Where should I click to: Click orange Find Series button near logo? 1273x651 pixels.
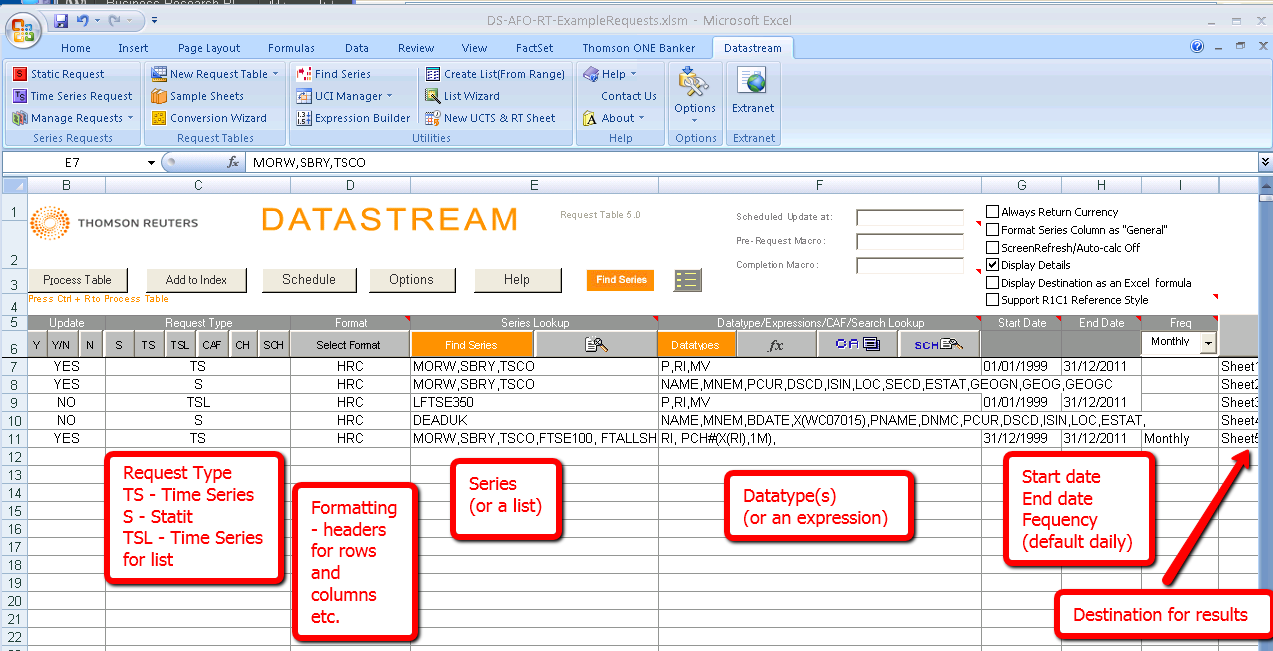[x=621, y=280]
